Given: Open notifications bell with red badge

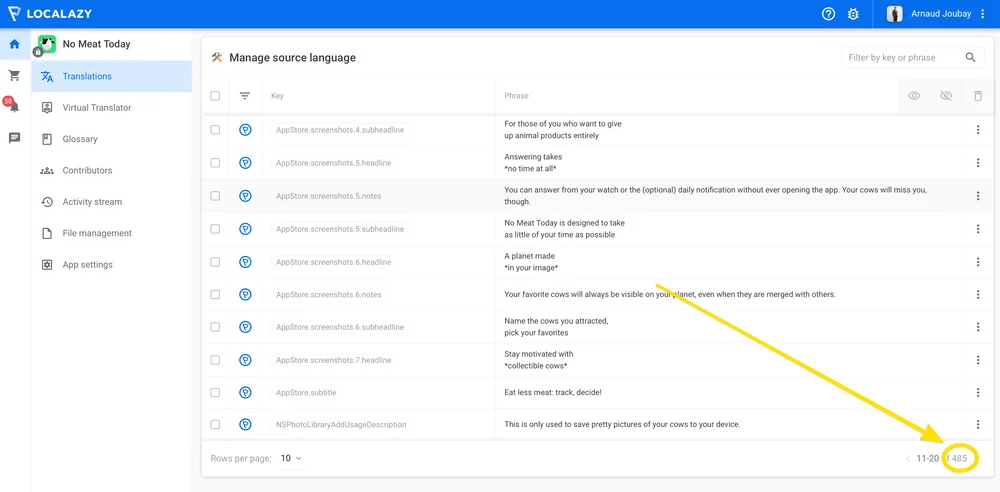Looking at the screenshot, I should click(x=14, y=107).
